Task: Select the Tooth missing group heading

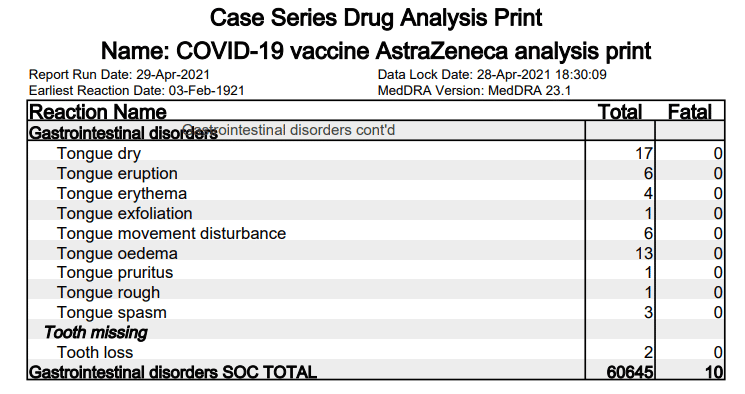Action: tap(96, 332)
